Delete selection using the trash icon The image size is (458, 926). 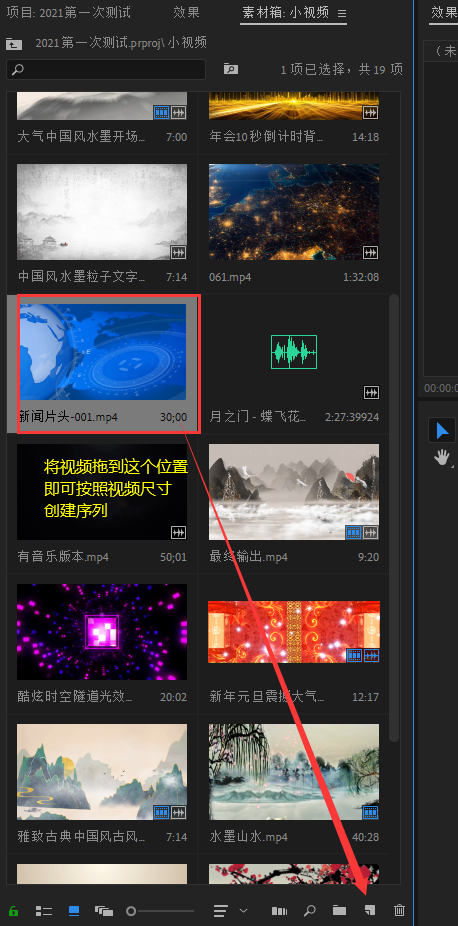coord(400,911)
